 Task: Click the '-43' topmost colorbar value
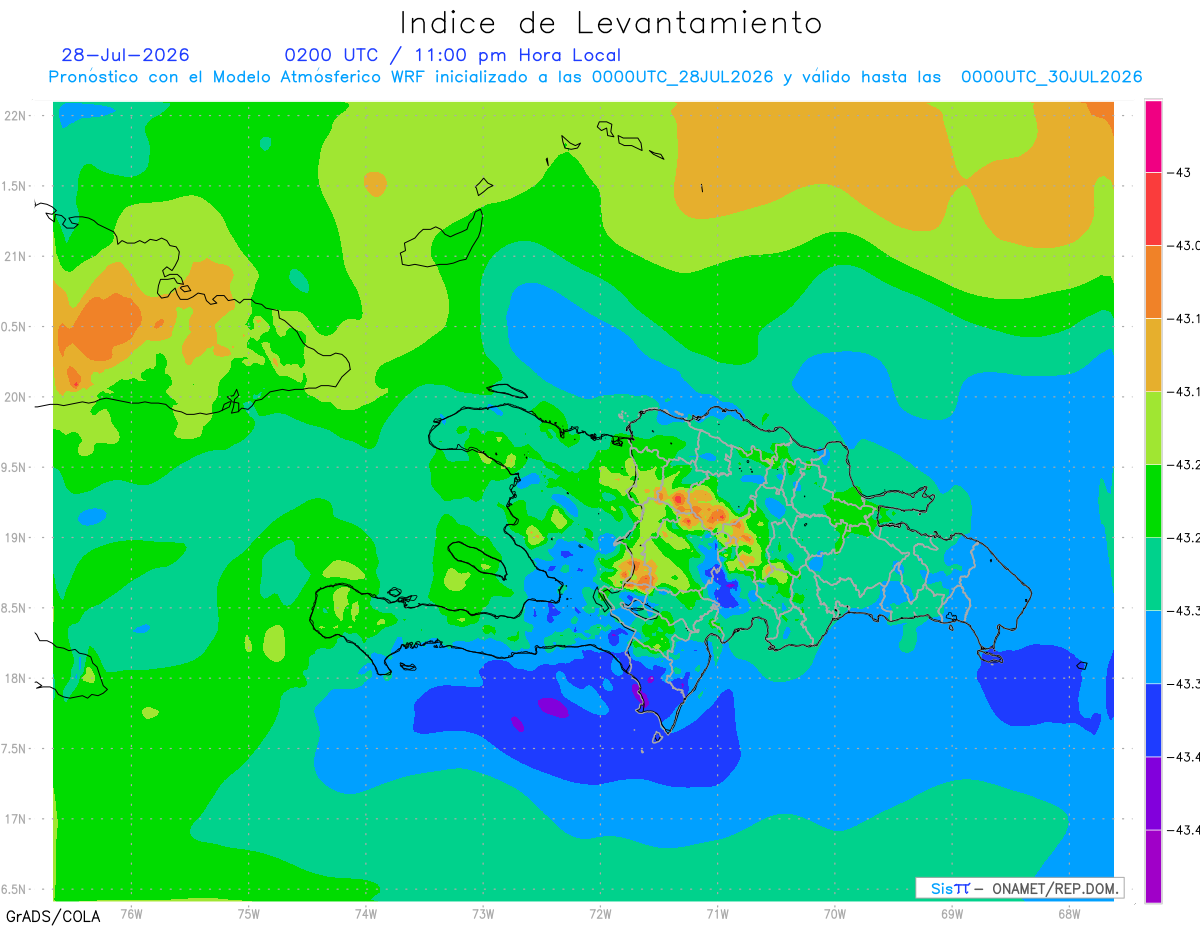(1181, 173)
